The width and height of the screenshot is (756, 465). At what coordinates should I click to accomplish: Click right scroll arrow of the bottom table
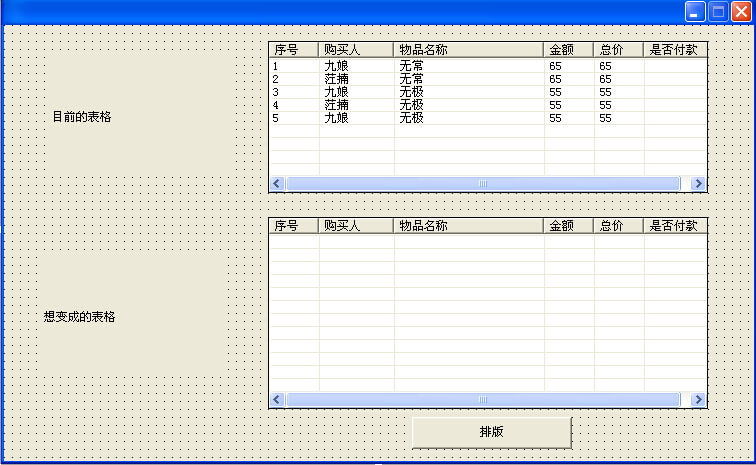point(698,399)
